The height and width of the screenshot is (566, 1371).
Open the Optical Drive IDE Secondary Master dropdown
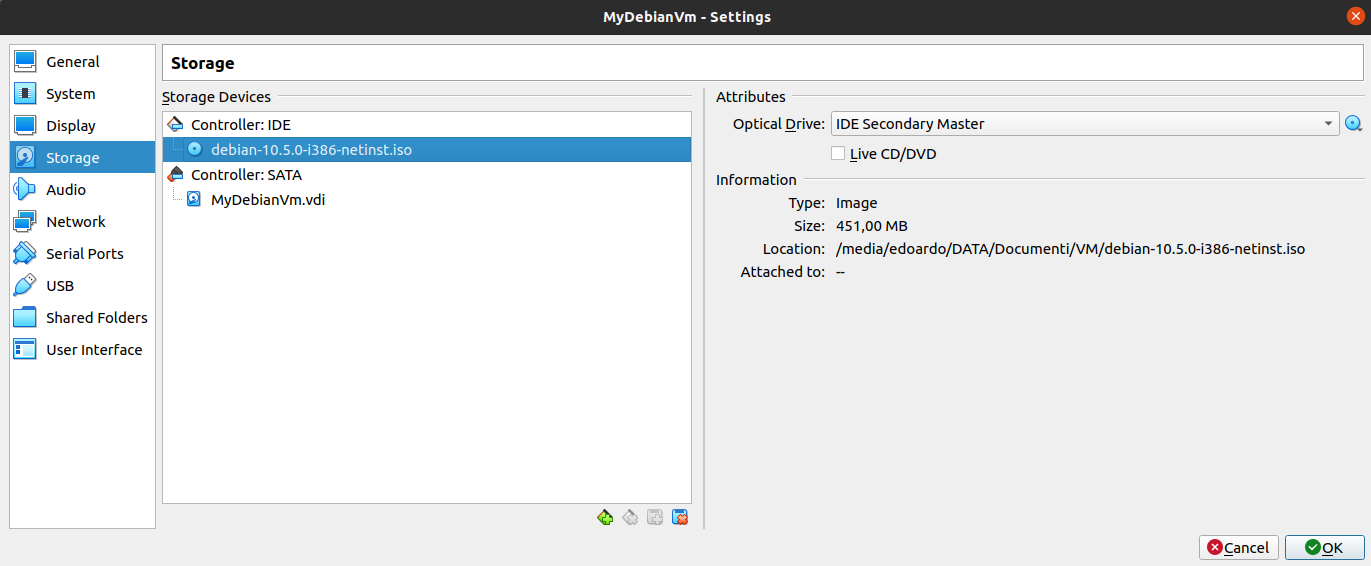[1084, 124]
